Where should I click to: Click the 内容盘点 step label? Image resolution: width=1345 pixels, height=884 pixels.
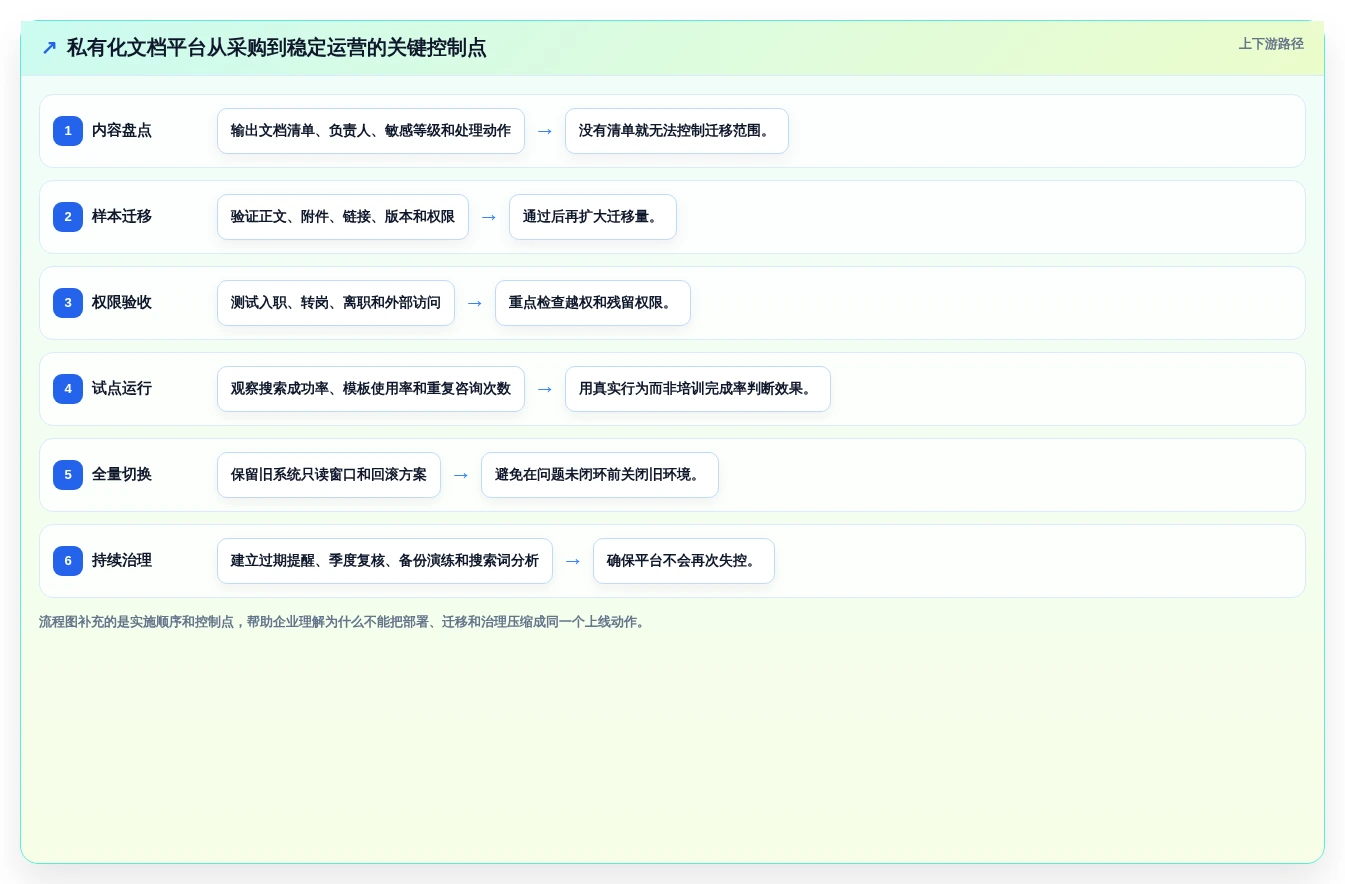[122, 131]
